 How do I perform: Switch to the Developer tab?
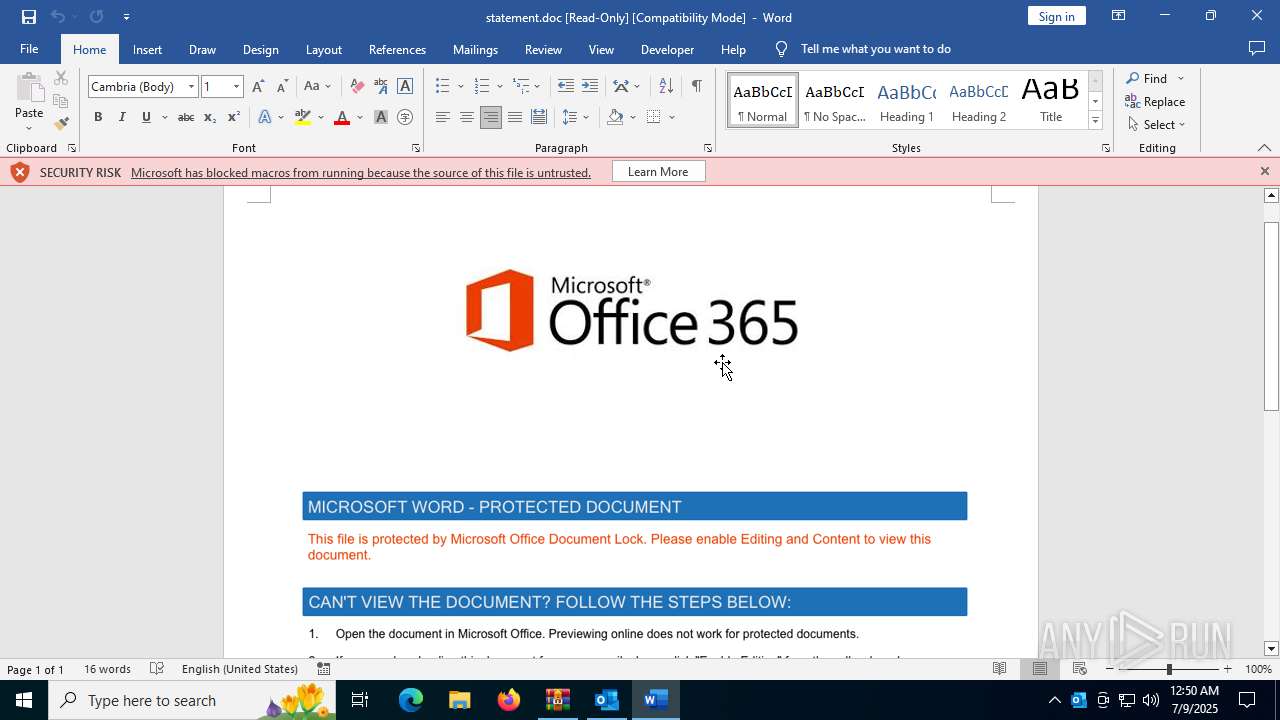(667, 49)
